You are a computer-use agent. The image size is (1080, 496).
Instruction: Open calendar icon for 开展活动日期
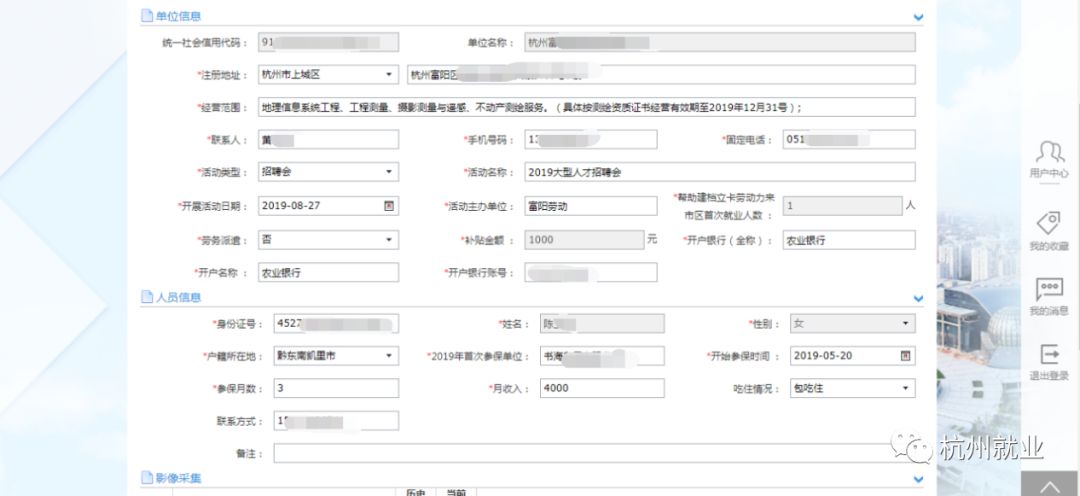point(388,205)
